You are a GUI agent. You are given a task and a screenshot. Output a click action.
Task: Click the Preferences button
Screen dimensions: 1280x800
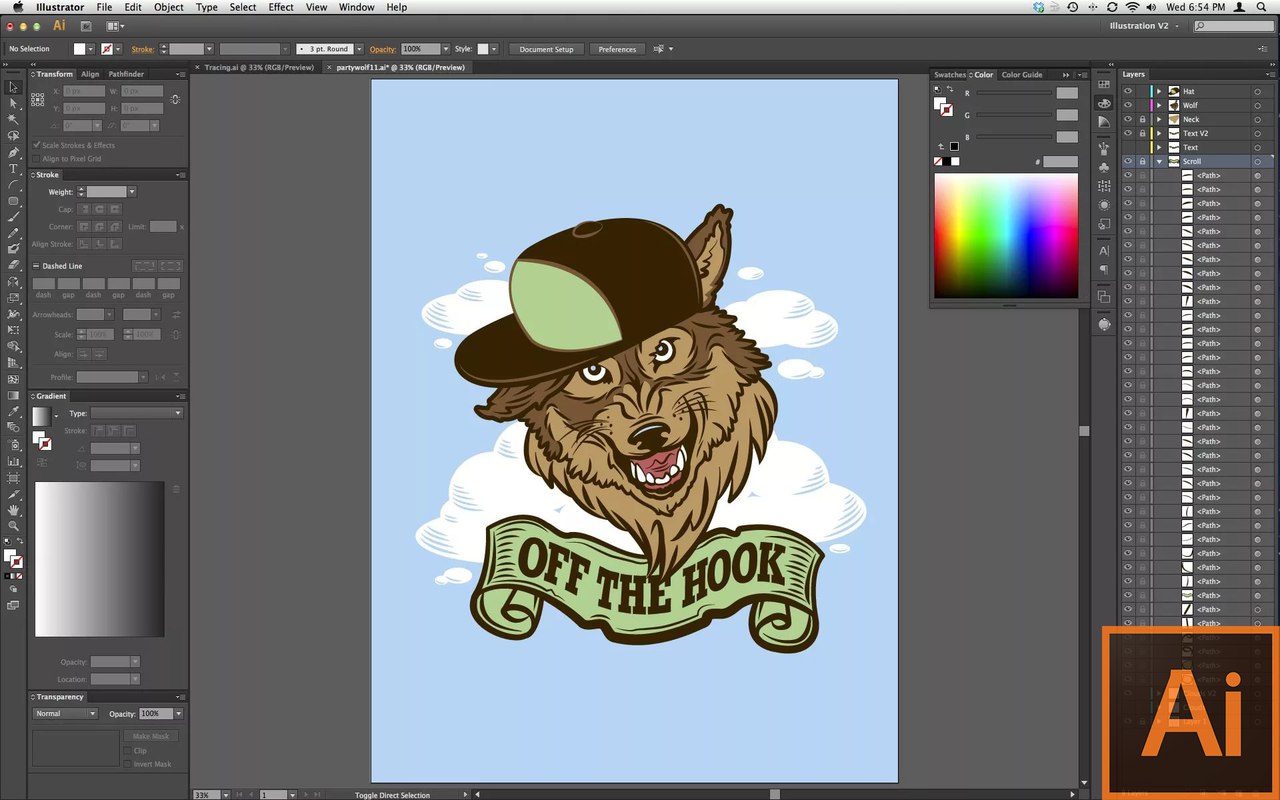[x=617, y=49]
